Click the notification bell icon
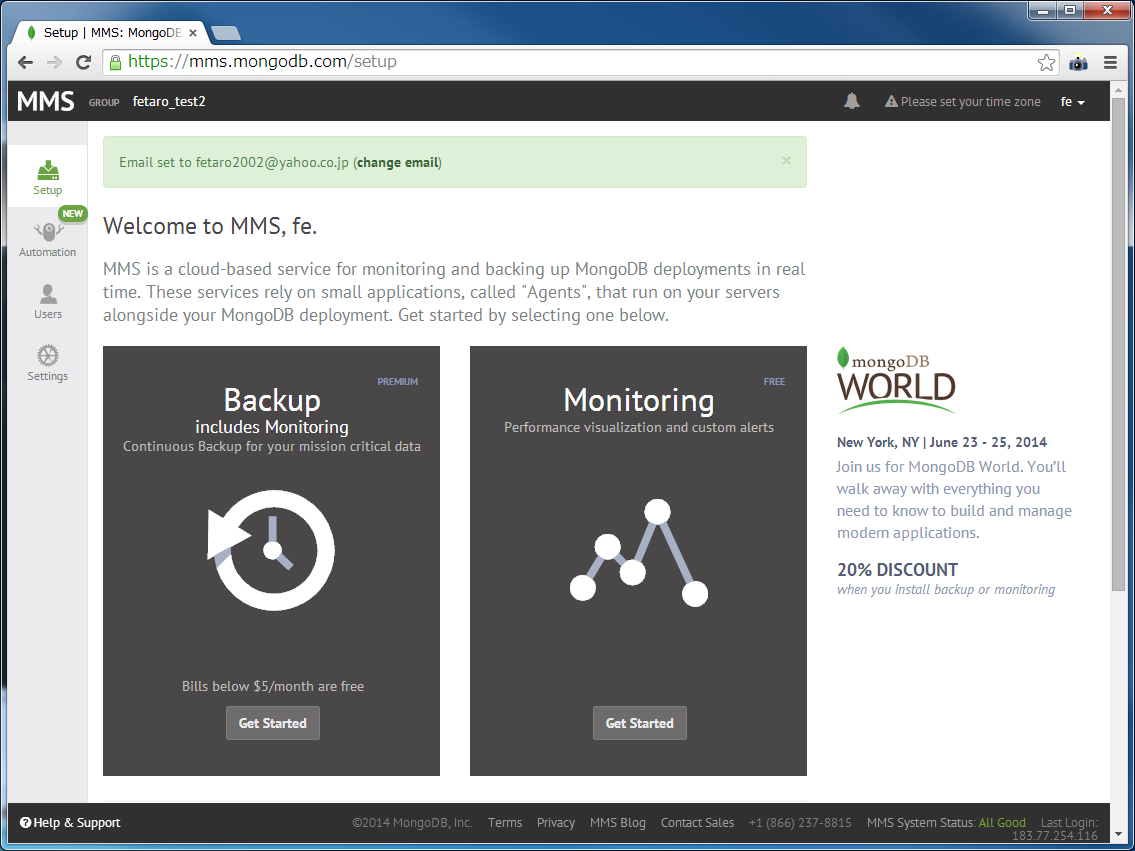The image size is (1135, 851). [851, 101]
